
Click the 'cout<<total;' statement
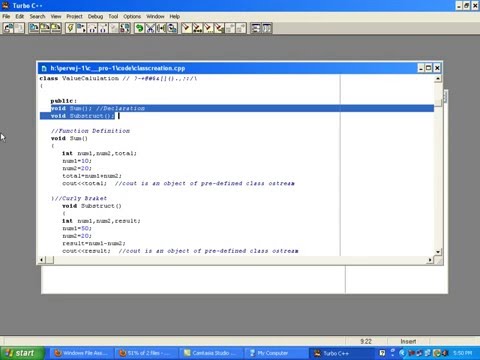(x=85, y=183)
